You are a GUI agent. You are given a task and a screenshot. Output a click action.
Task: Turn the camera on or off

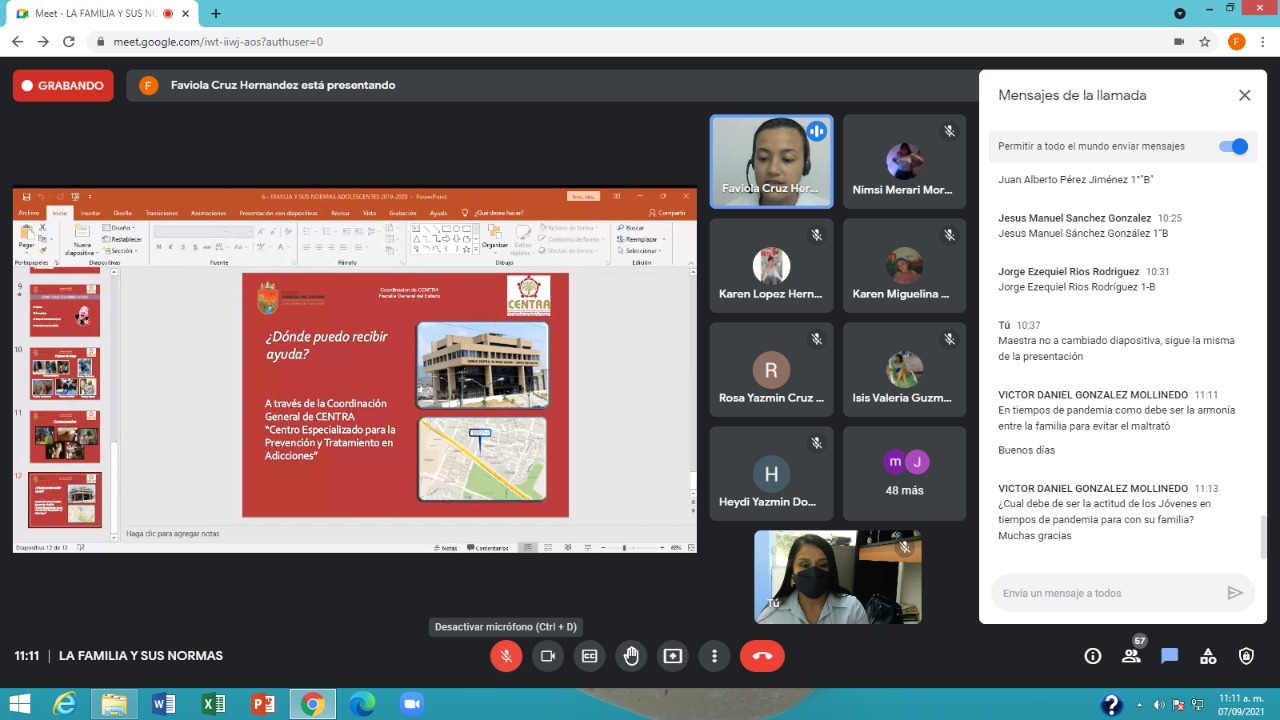548,656
